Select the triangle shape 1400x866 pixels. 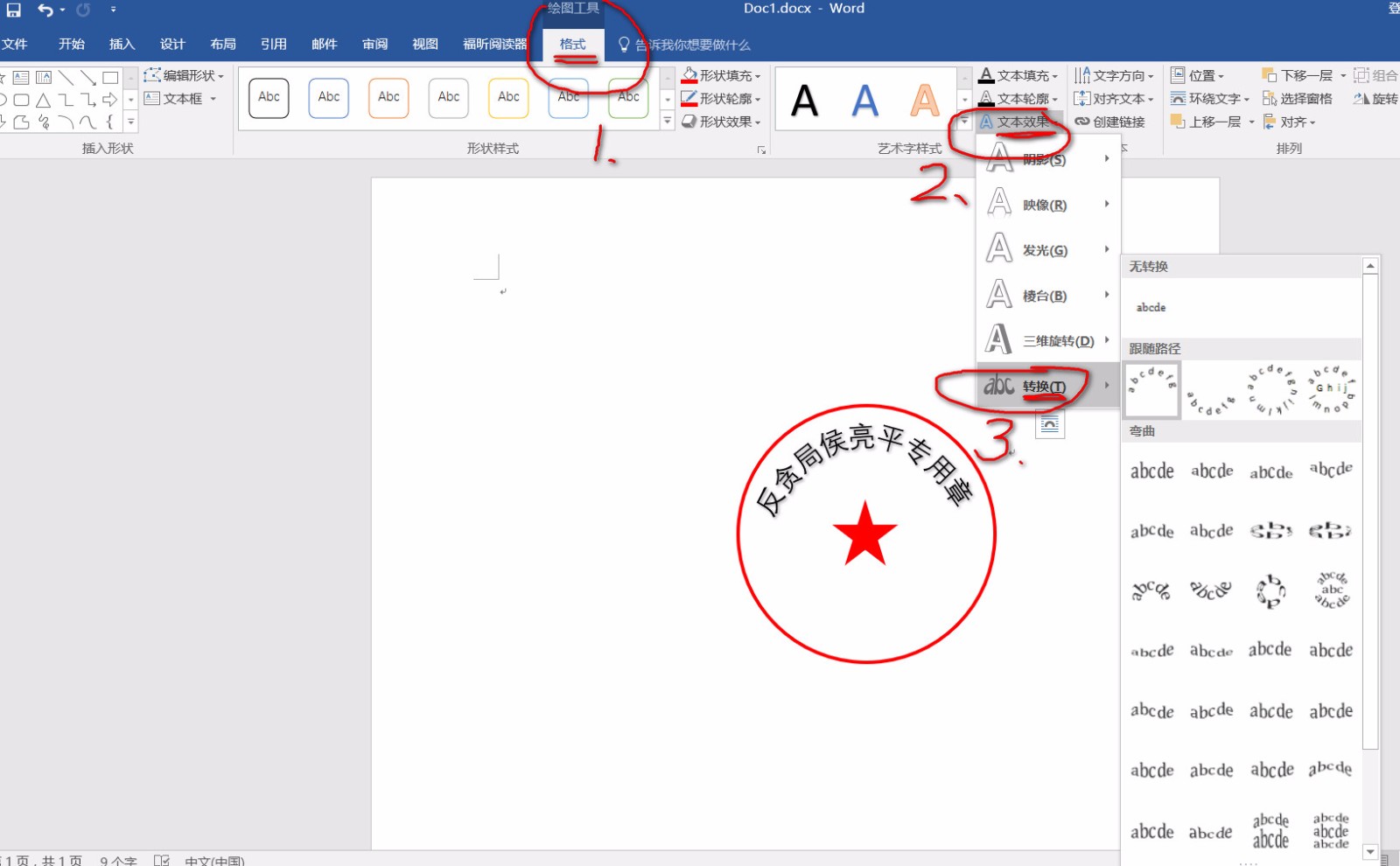(44, 100)
